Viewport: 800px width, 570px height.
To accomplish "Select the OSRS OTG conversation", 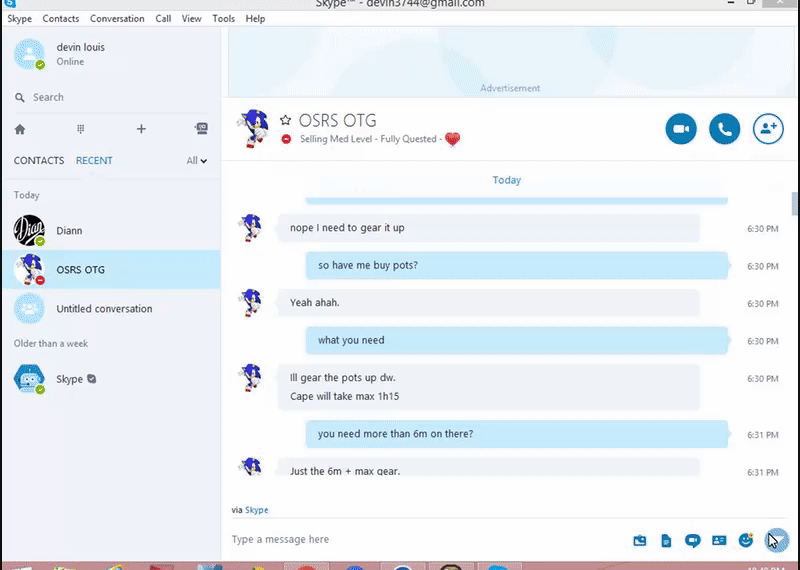I will (111, 269).
